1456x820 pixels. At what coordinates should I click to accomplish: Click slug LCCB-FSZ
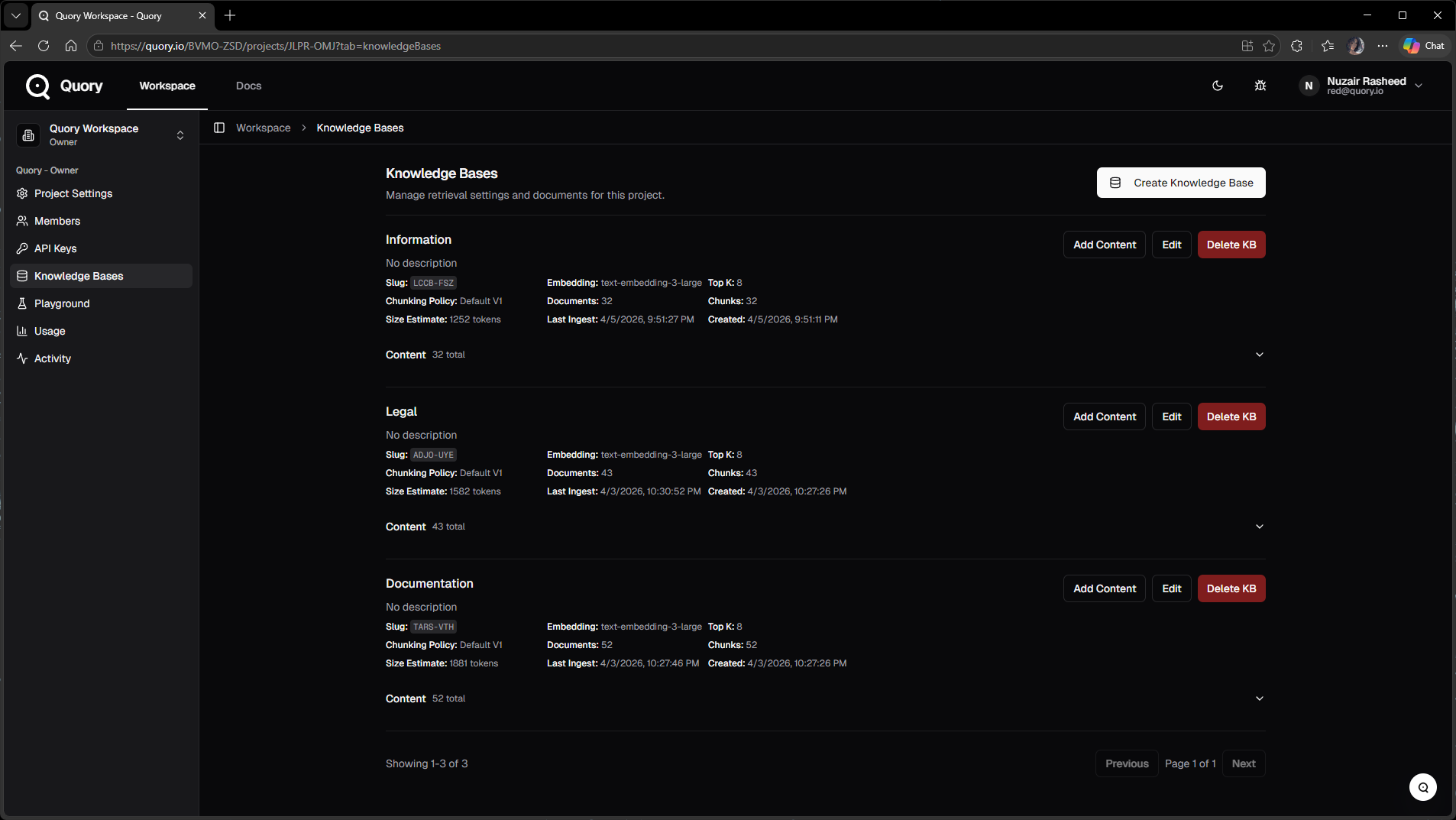pos(433,283)
